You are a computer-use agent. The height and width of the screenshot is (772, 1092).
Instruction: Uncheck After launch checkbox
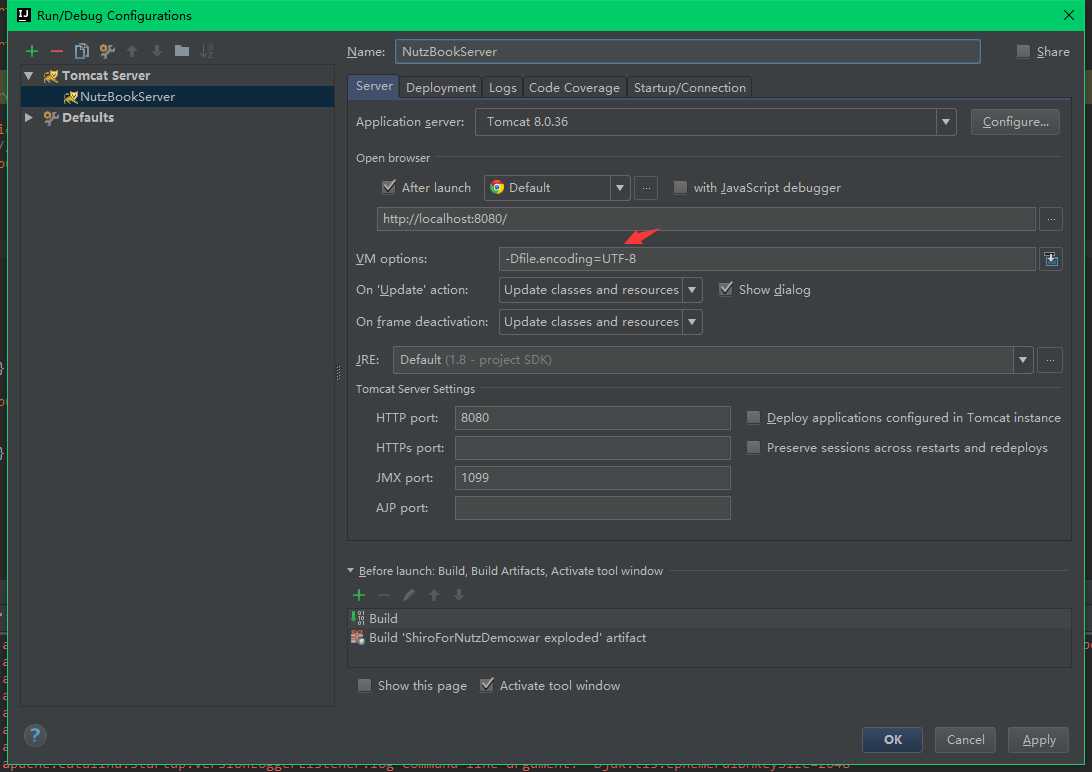[389, 187]
